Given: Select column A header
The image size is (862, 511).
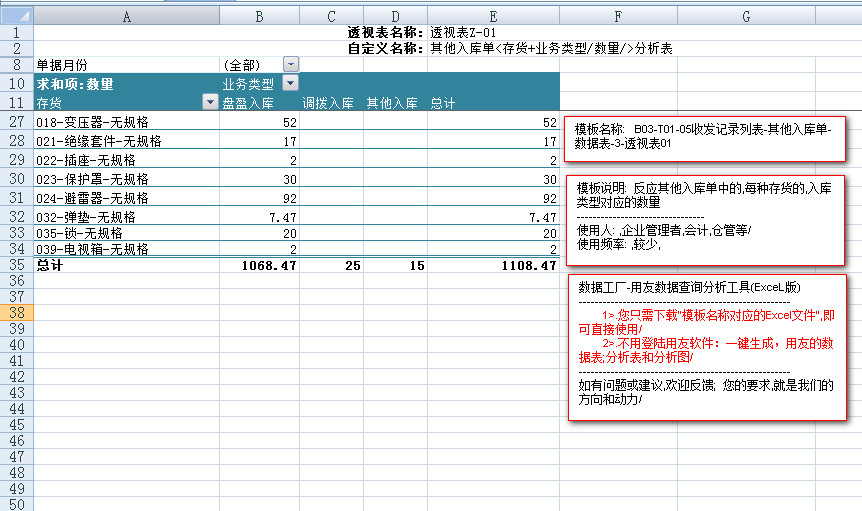Looking at the screenshot, I should click(x=126, y=16).
